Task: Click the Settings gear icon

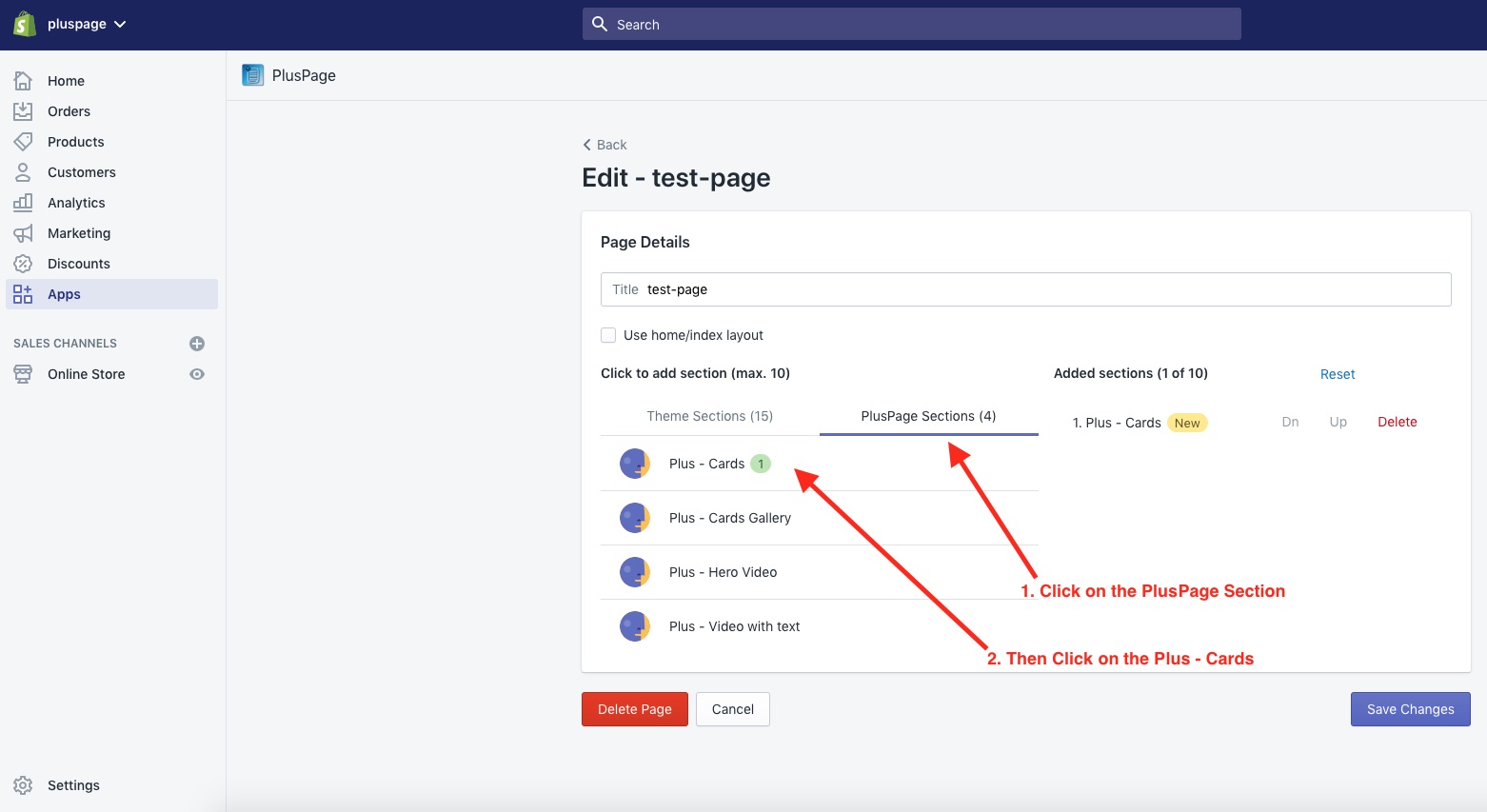Action: click(x=23, y=785)
